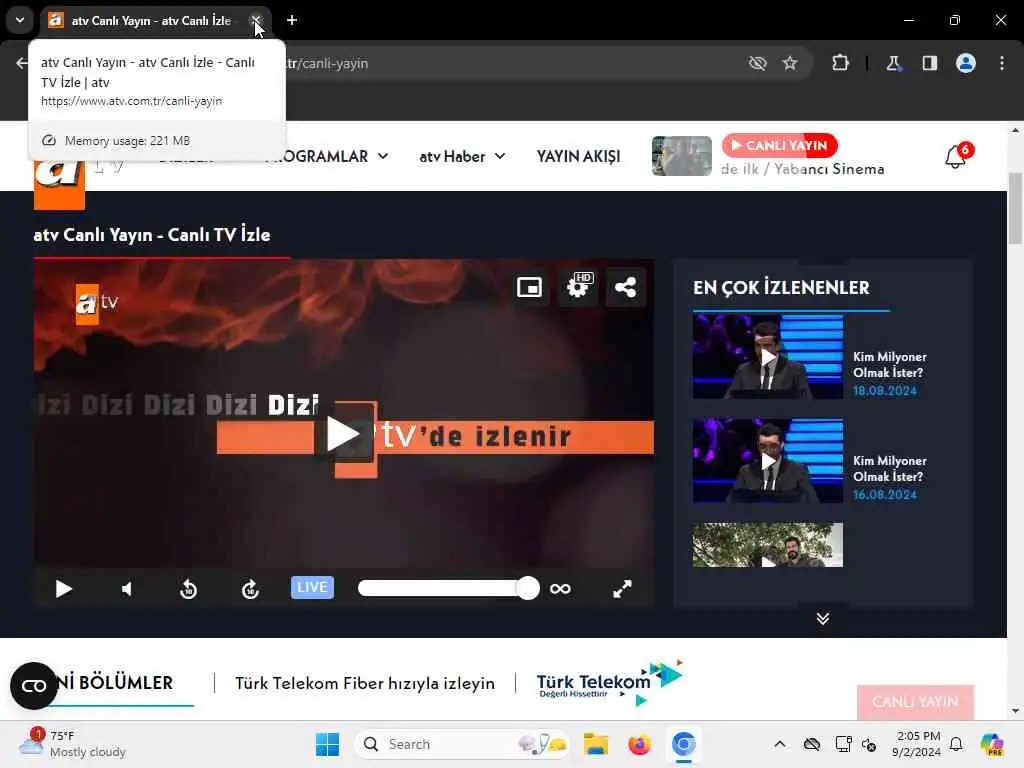Close the atv Canlı Yayın browser tab
The image size is (1024, 768).
[256, 20]
